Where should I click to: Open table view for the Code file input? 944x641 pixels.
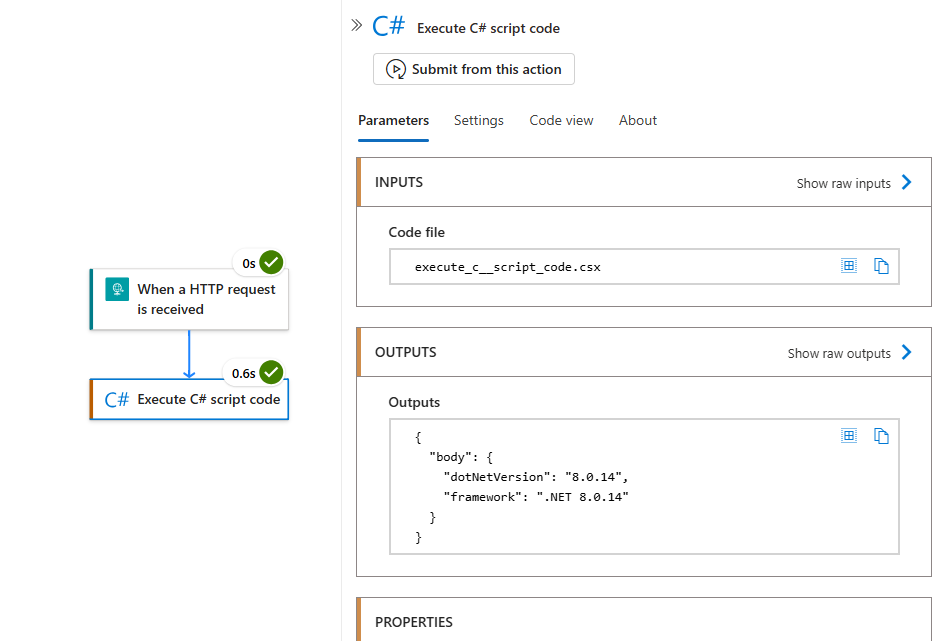coord(849,265)
